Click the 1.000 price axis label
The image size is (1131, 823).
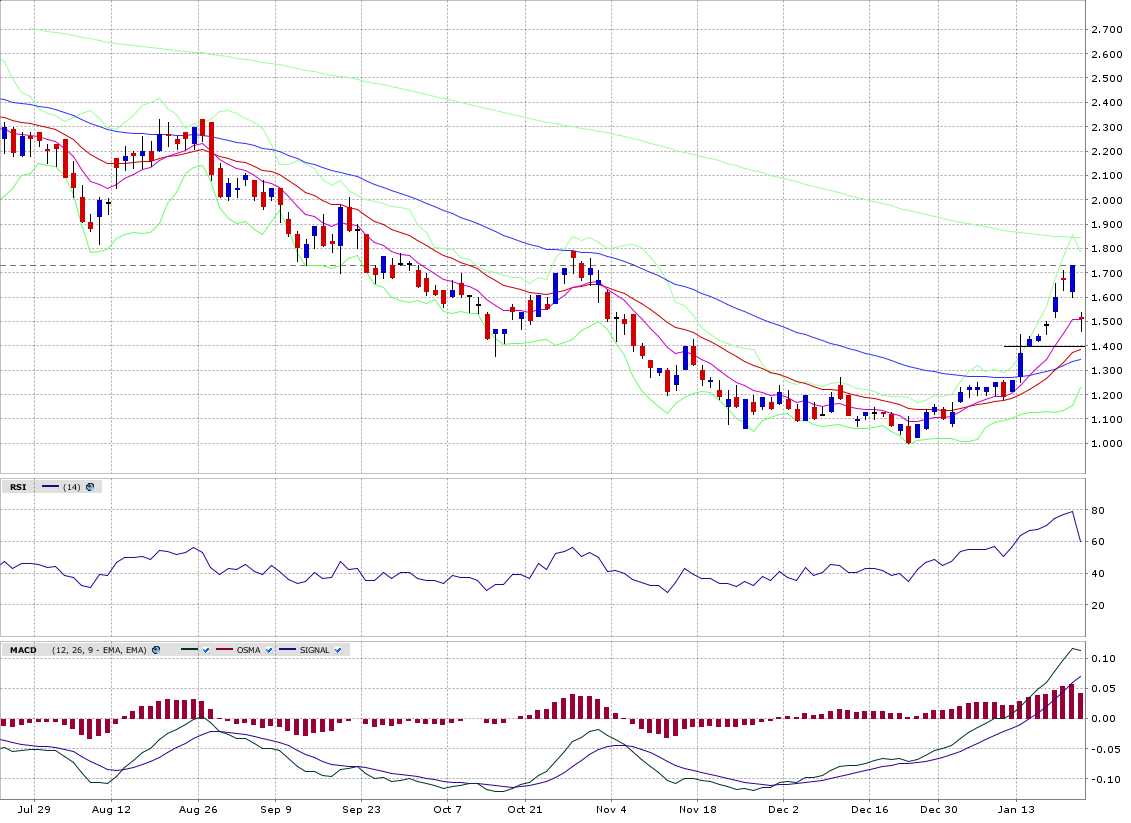coord(1105,444)
